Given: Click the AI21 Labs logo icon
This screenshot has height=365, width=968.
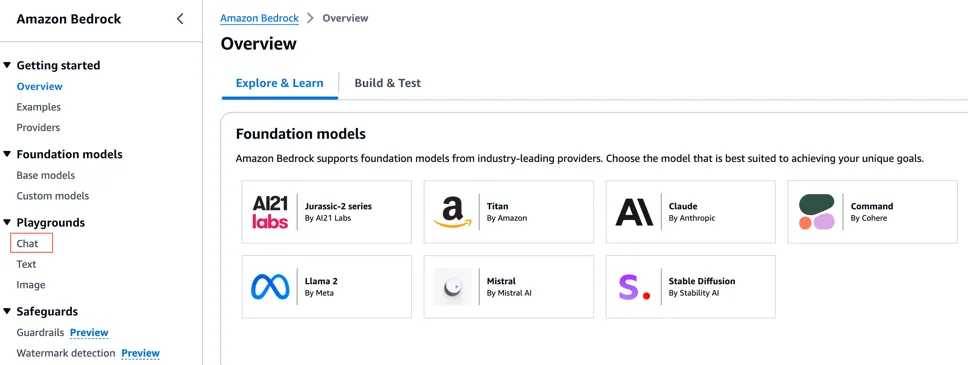Looking at the screenshot, I should [270, 212].
